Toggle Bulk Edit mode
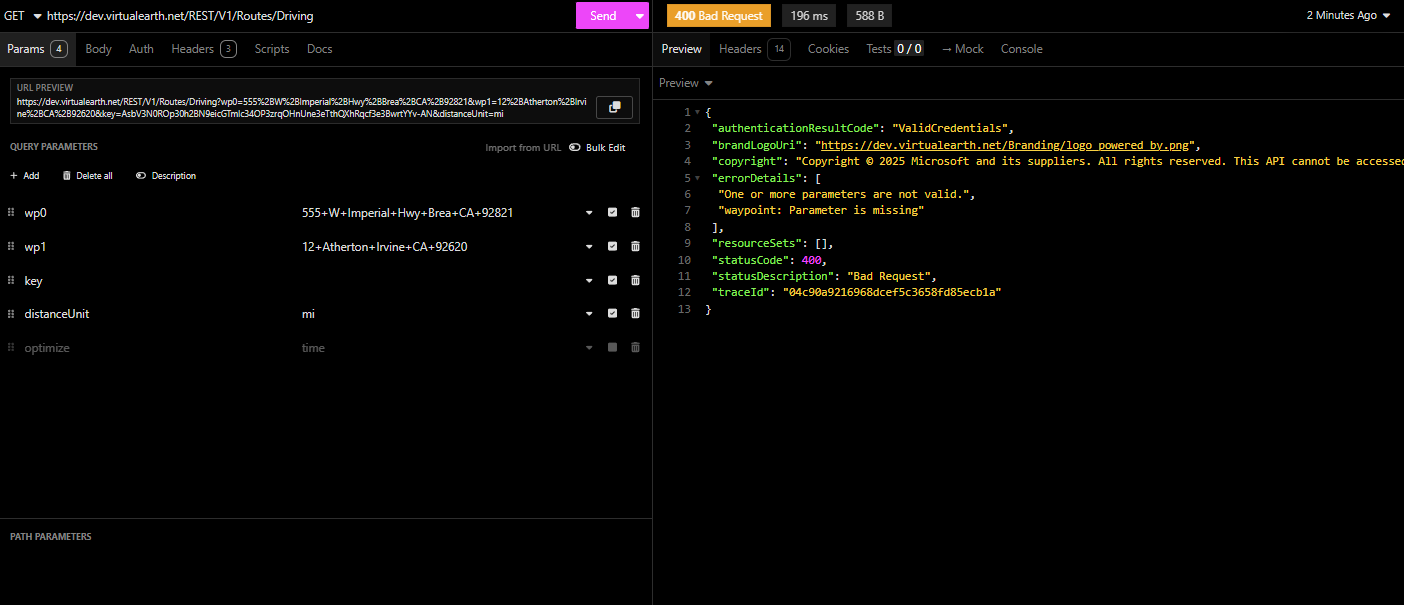 coord(597,147)
